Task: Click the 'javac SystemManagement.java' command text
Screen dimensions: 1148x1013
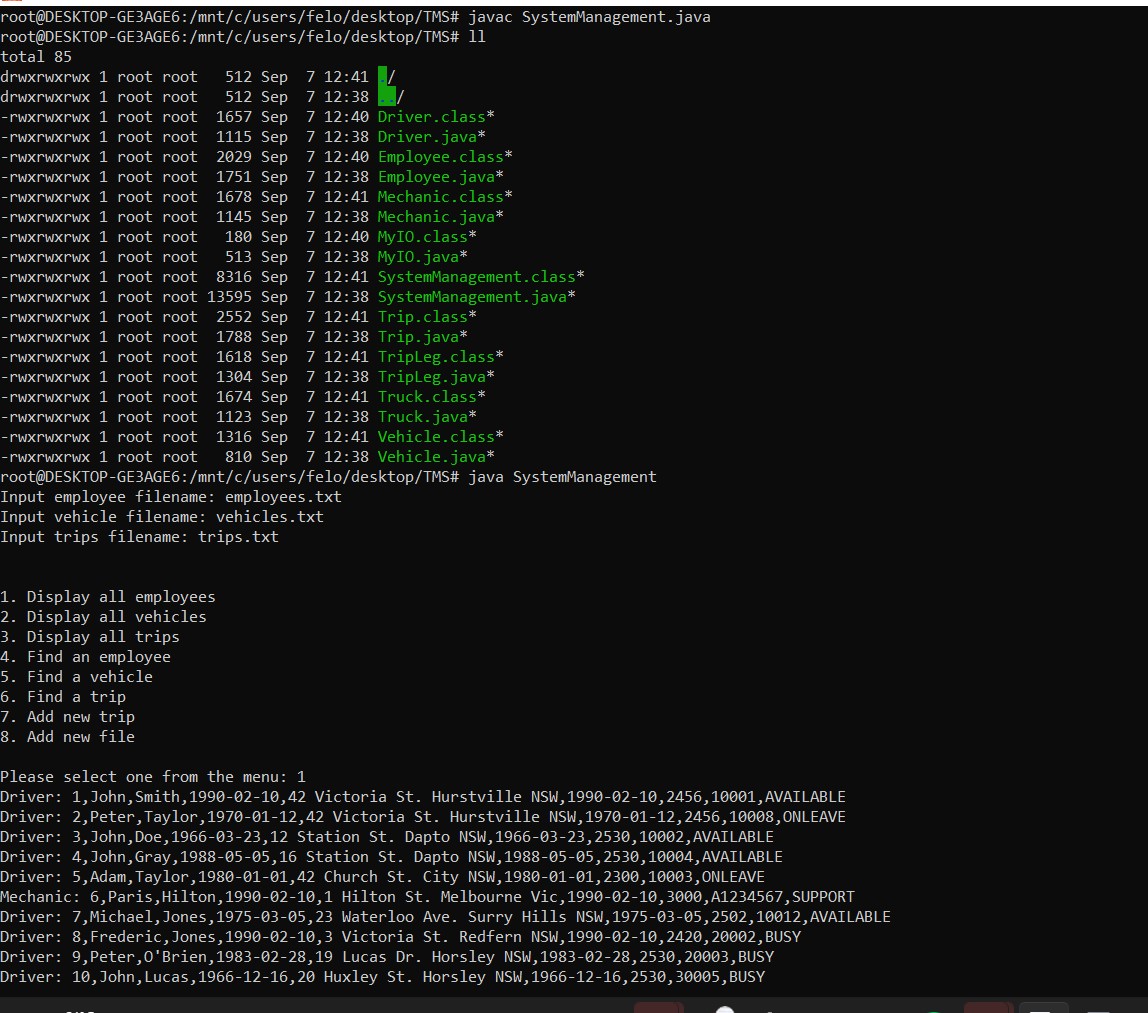Action: [x=589, y=17]
